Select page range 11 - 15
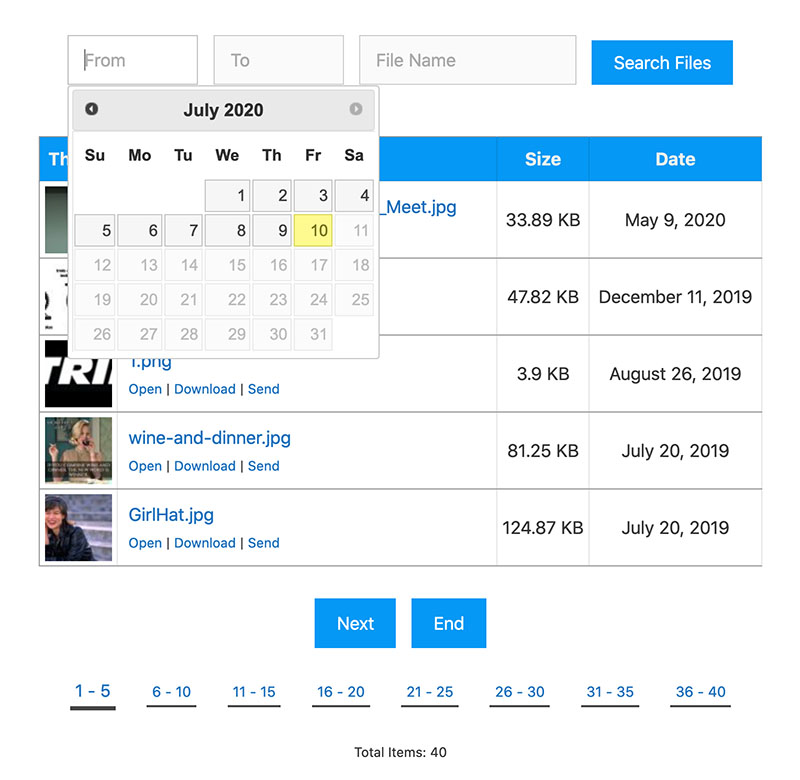Screen dimensions: 800x780 point(254,692)
